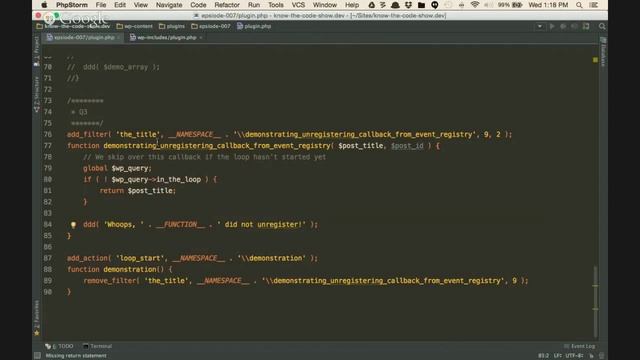Image resolution: width=640 pixels, height=360 pixels.
Task: Open the File menu
Action: [101, 5]
